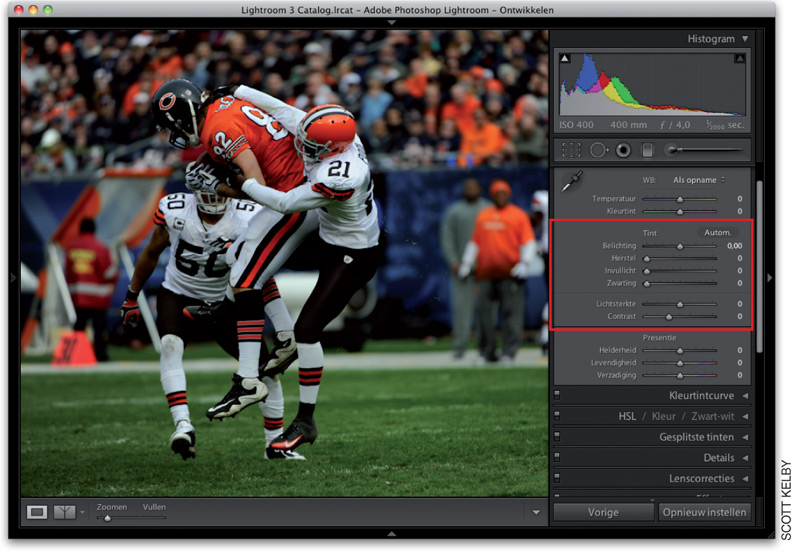Select the Red Eye Correction tool

[623, 150]
